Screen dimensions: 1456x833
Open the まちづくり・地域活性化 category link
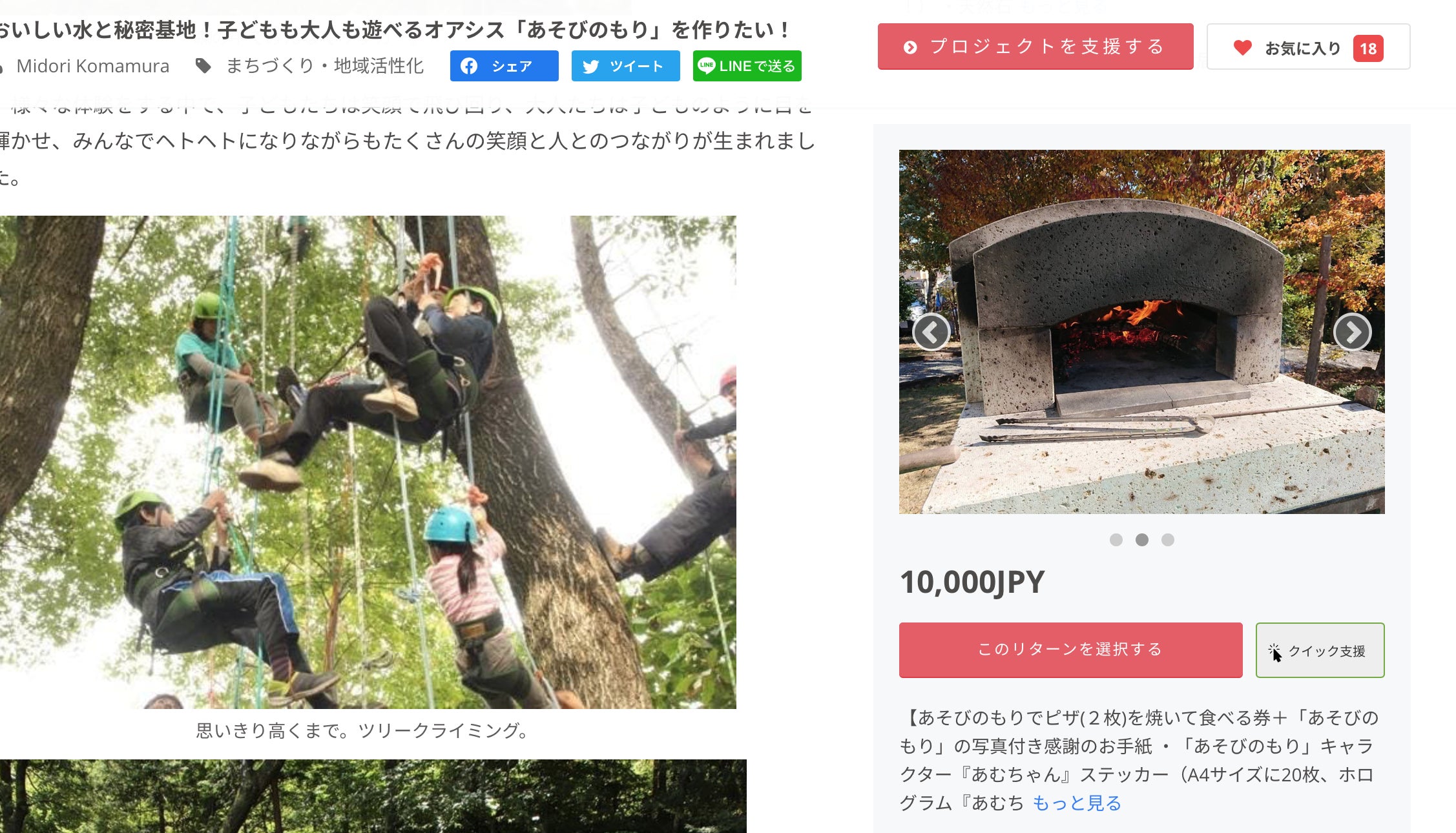pos(324,66)
